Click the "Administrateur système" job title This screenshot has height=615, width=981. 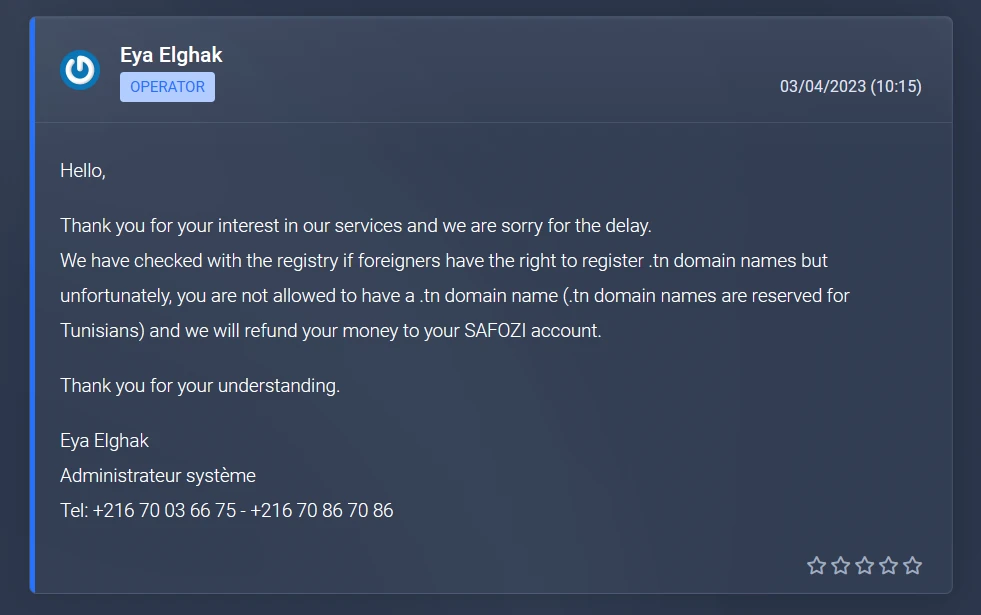point(158,475)
